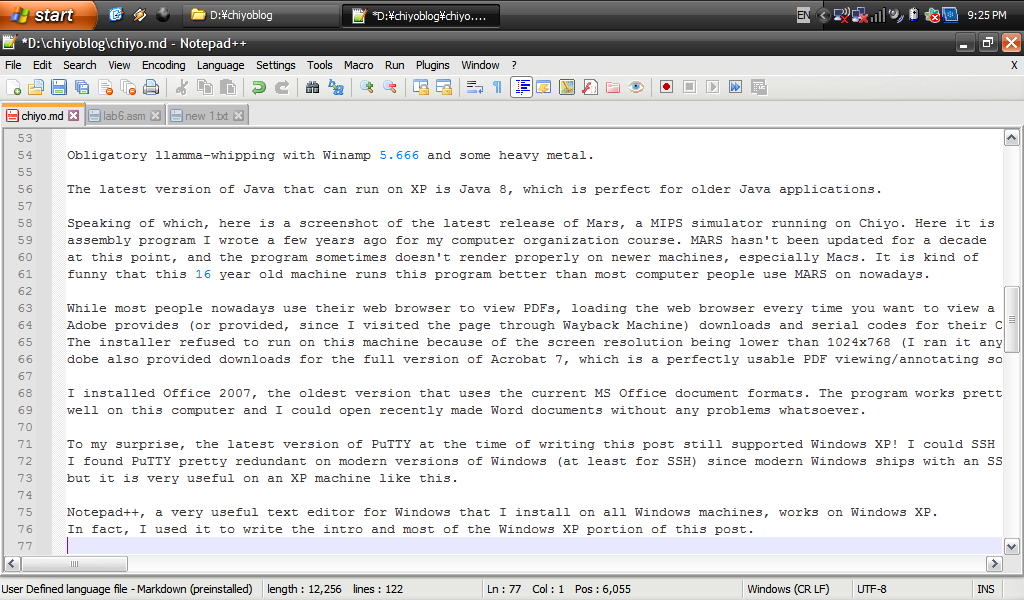Click the Save All toolbar icon

pos(82,87)
